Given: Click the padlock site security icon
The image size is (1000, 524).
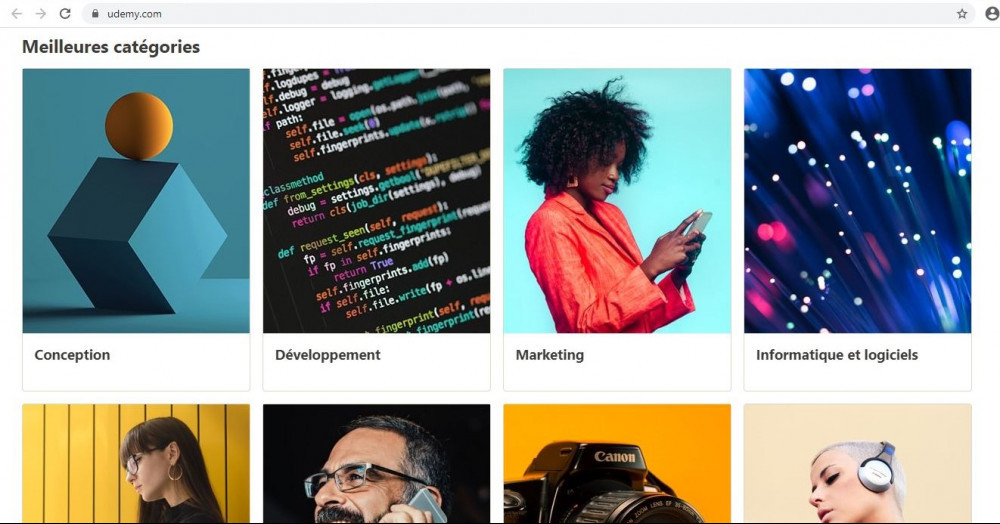Looking at the screenshot, I should click(x=96, y=13).
